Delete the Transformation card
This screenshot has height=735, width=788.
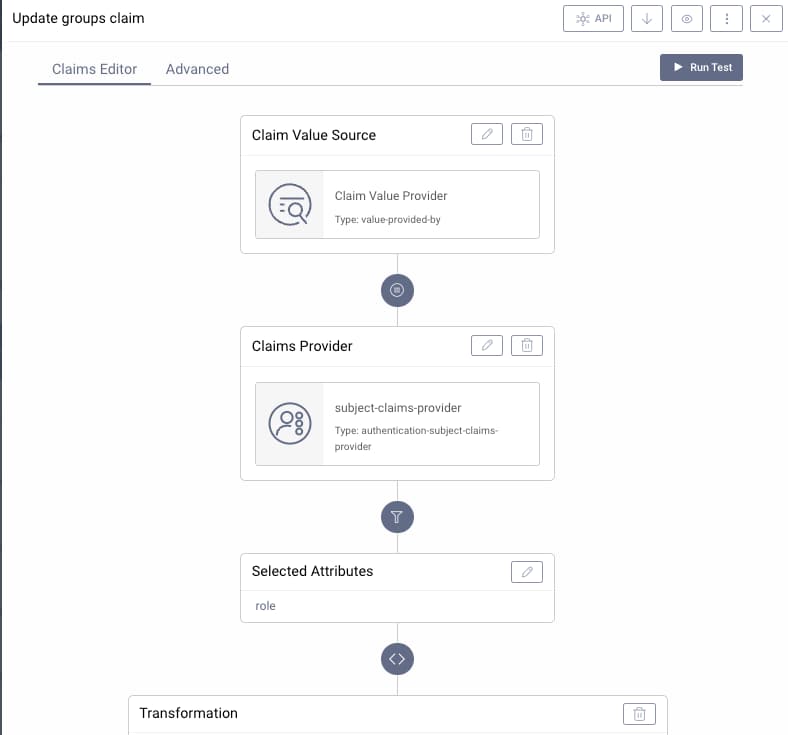click(x=639, y=713)
